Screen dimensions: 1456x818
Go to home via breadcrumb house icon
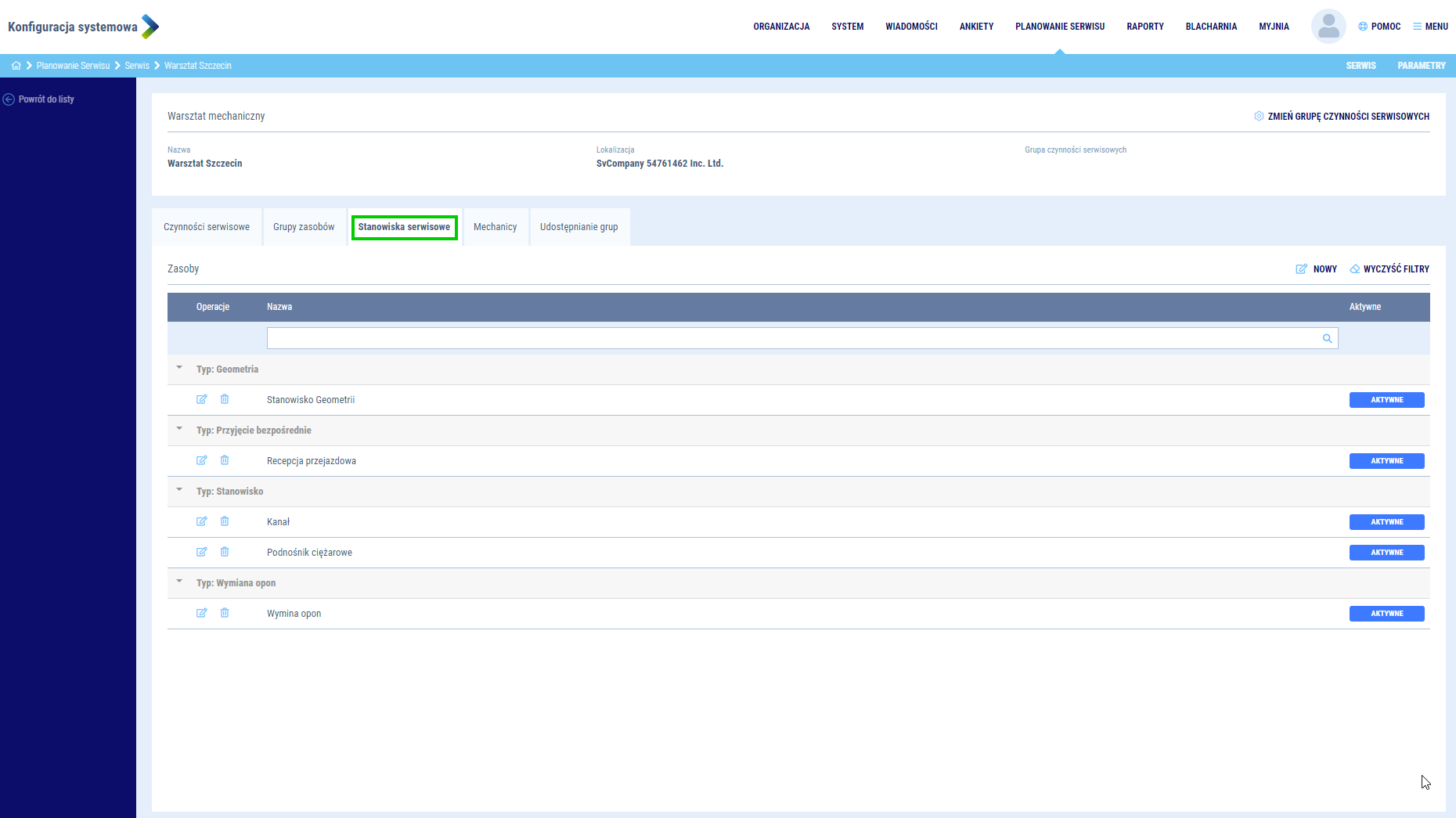[x=16, y=66]
